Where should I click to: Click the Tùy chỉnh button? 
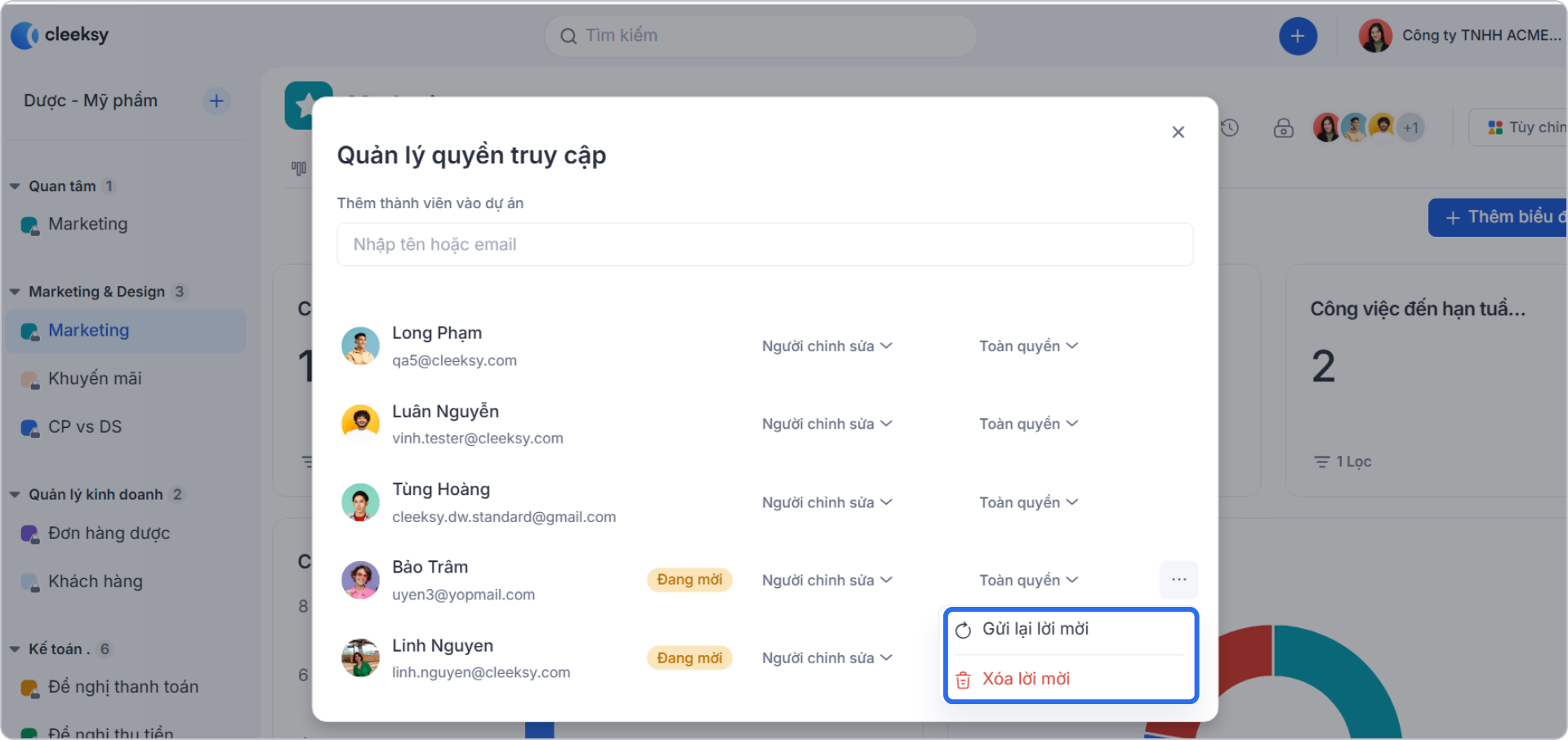[1519, 128]
